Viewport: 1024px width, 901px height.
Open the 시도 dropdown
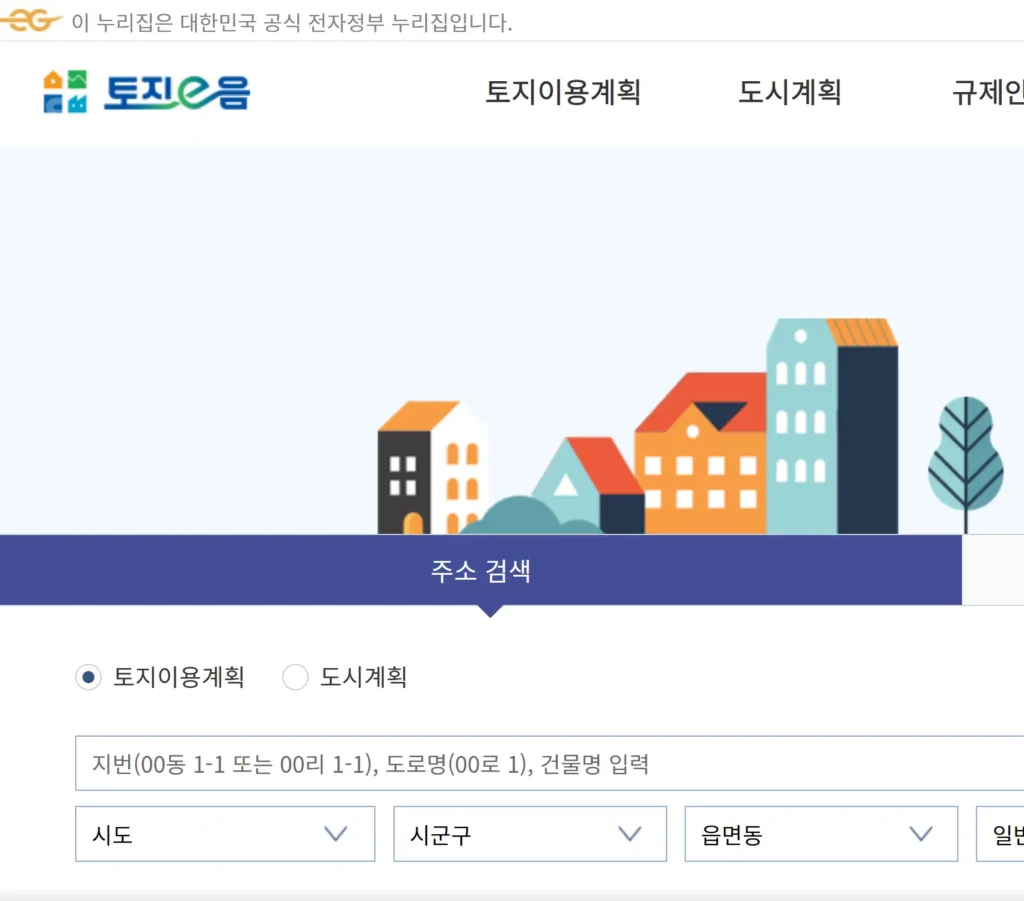click(225, 833)
